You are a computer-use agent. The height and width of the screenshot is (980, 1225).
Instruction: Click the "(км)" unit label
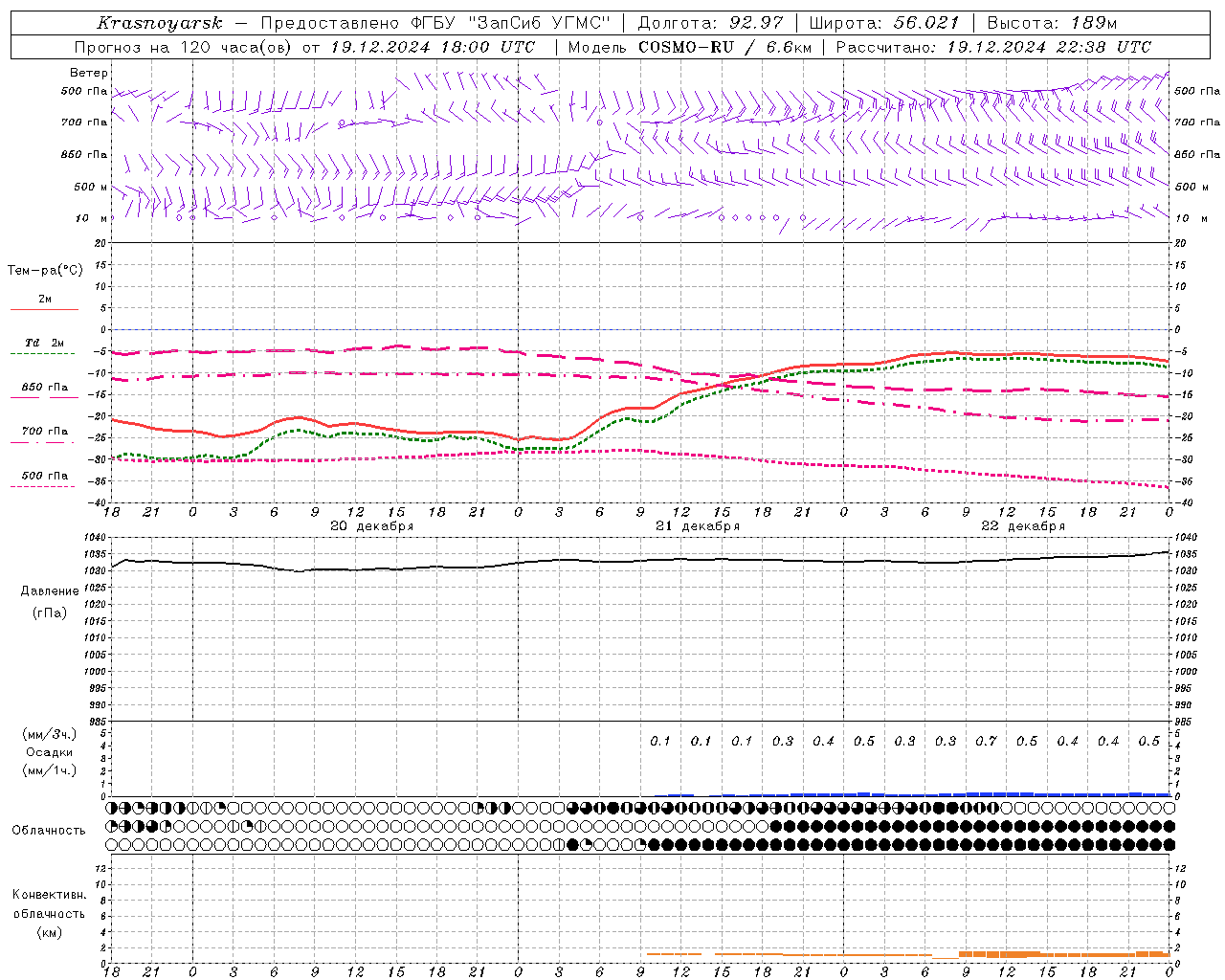(50, 932)
